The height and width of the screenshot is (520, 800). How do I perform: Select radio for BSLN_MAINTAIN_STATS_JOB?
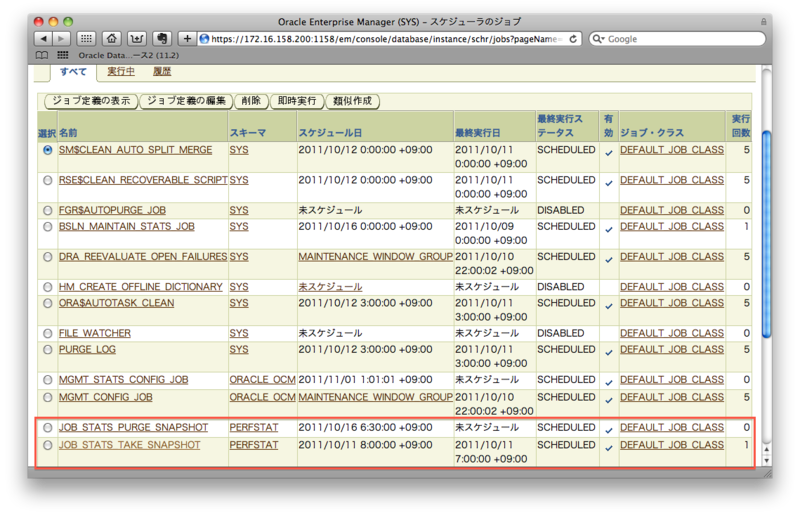pos(47,227)
